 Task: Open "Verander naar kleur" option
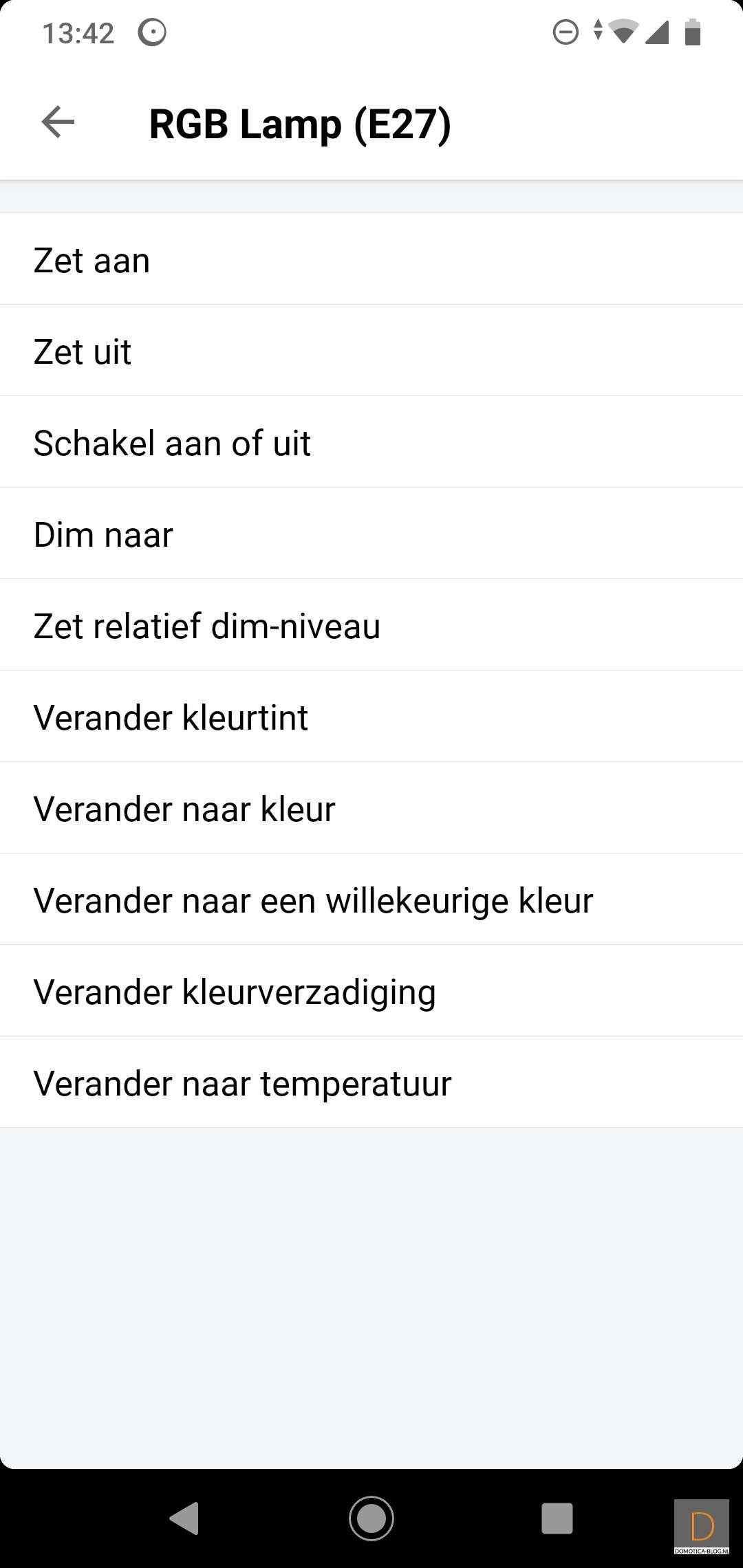coord(371,808)
